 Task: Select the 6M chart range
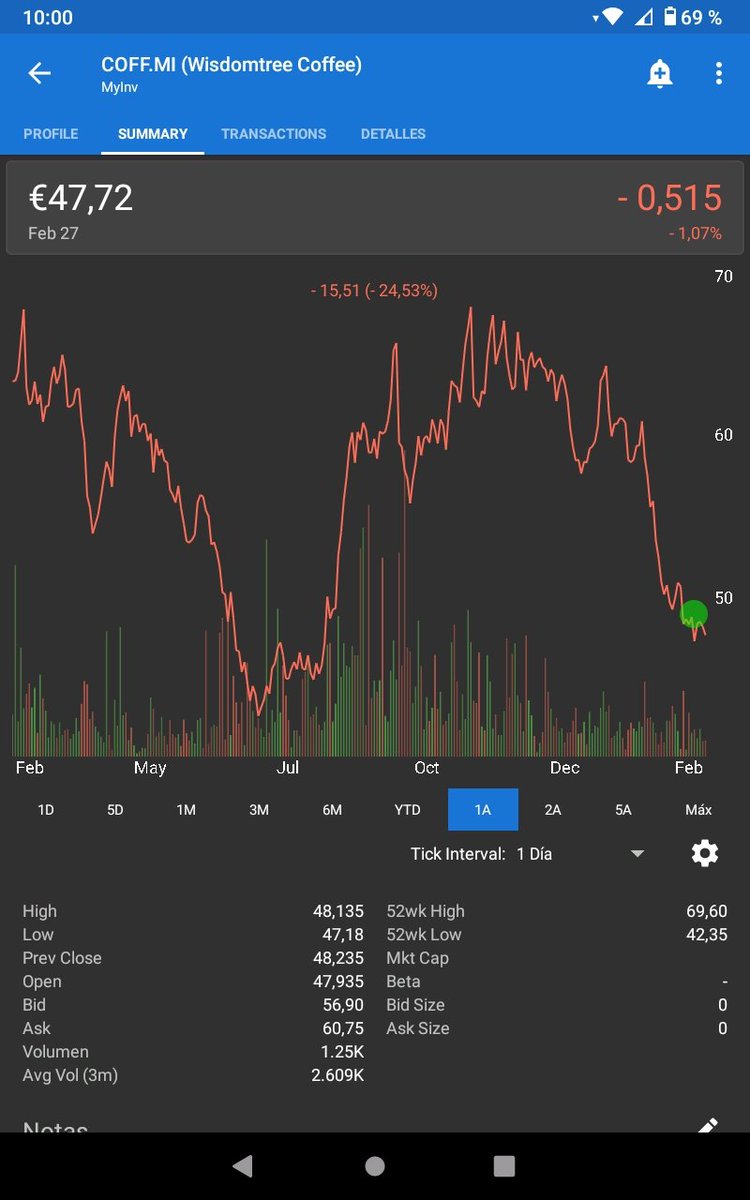tap(332, 810)
